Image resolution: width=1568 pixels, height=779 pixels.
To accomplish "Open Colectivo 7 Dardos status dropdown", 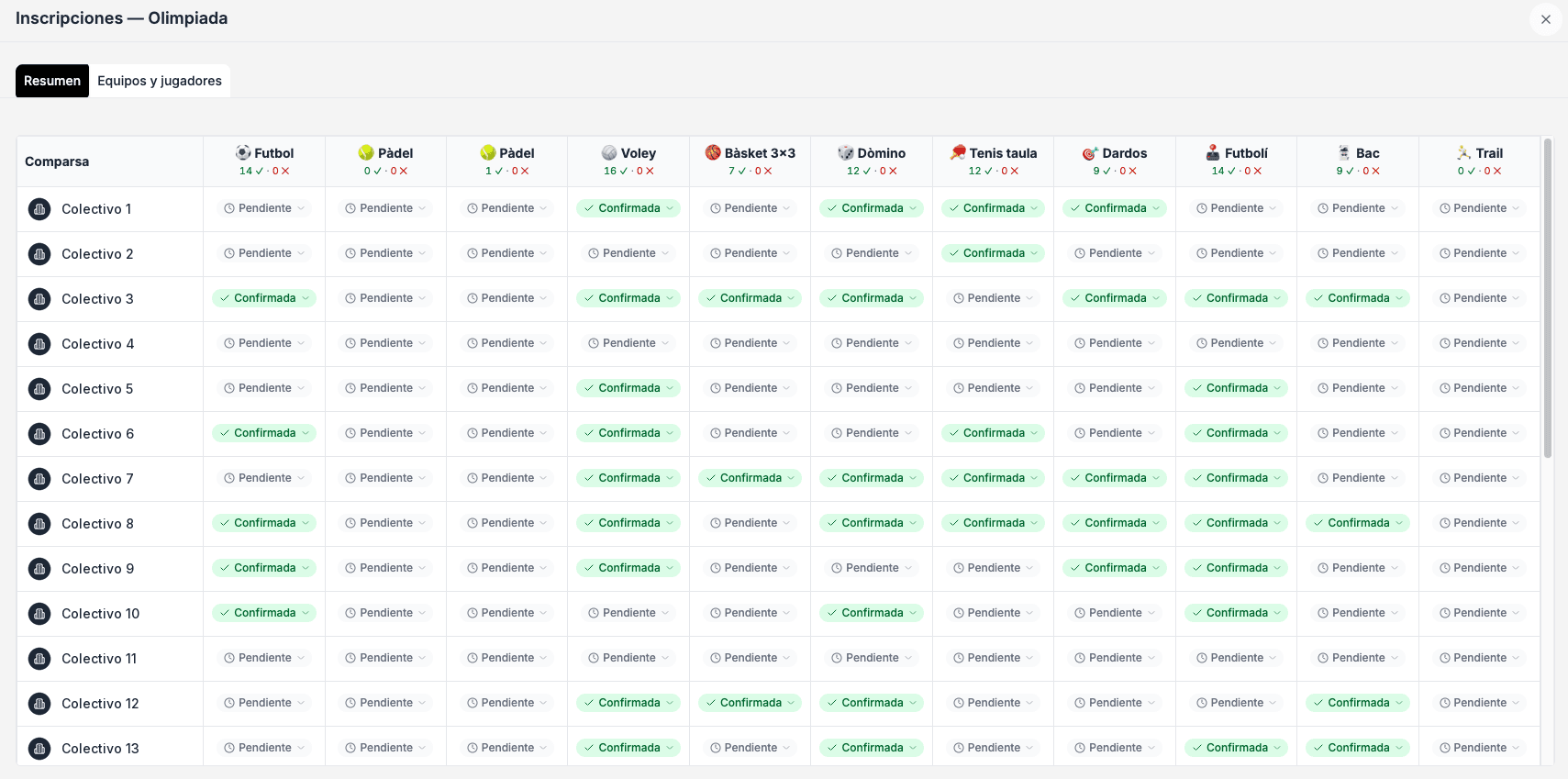I will tap(1115, 478).
